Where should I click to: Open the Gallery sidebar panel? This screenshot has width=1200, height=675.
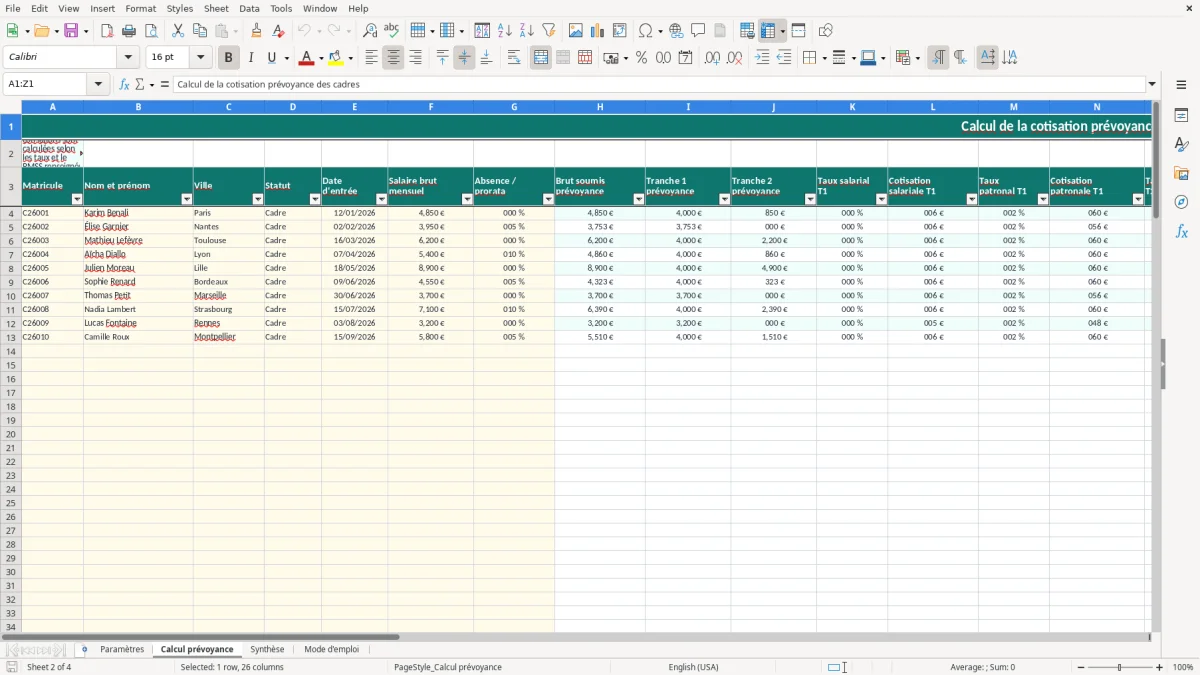pos(1181,173)
